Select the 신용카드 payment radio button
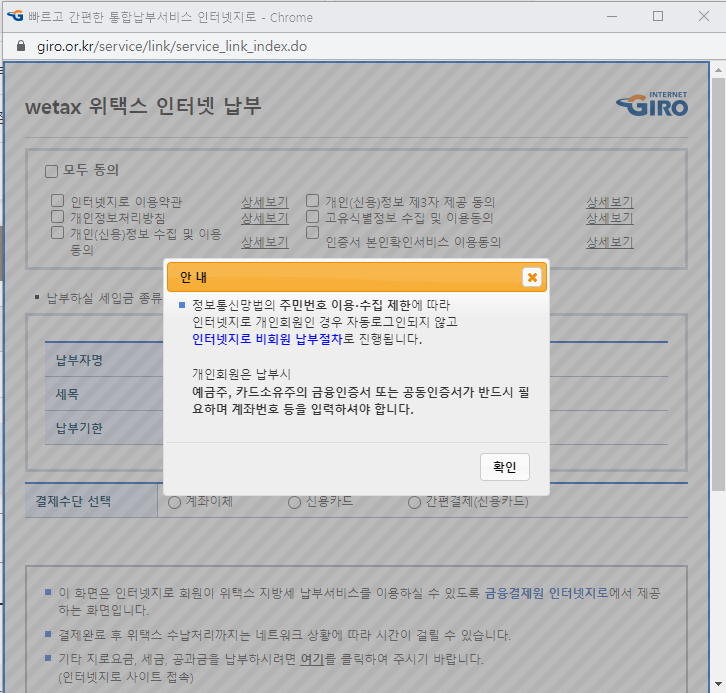This screenshot has height=693, width=726. pos(294,502)
